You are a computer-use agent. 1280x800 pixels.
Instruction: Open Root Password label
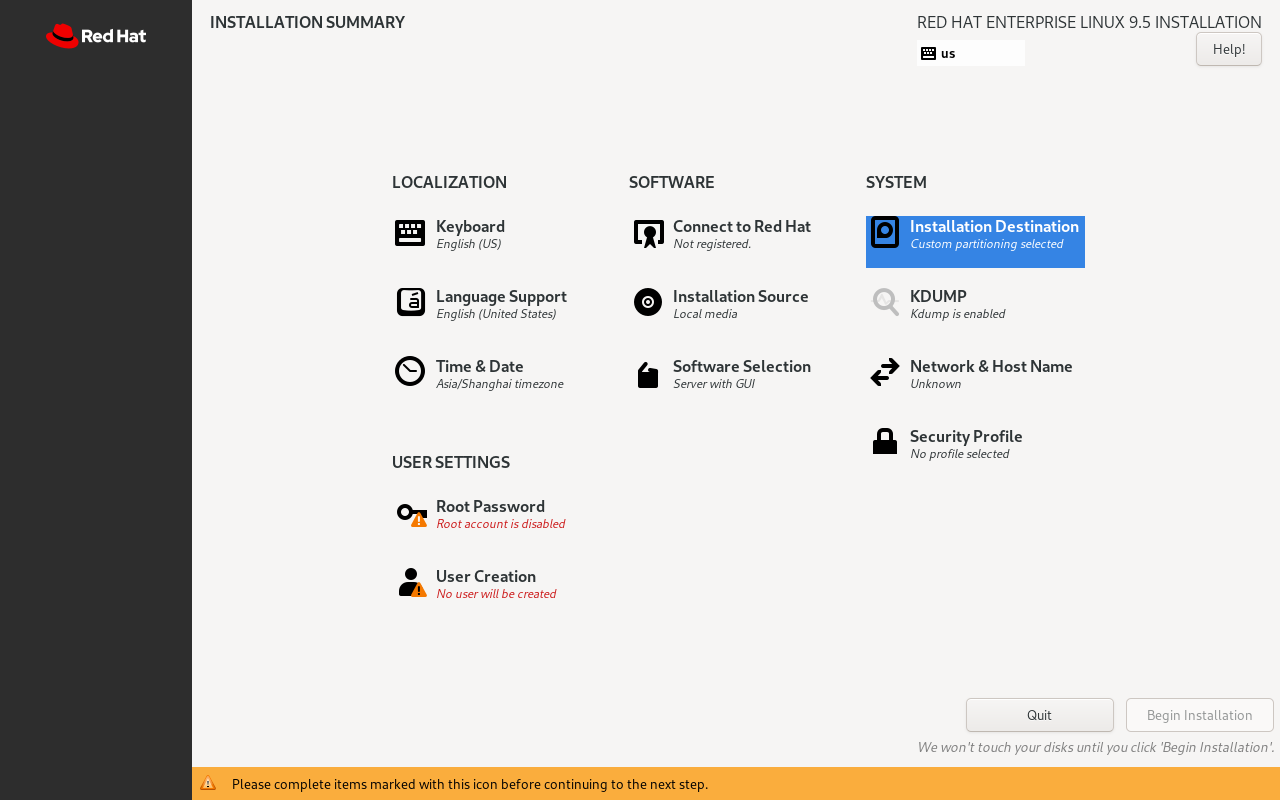pyautogui.click(x=490, y=506)
